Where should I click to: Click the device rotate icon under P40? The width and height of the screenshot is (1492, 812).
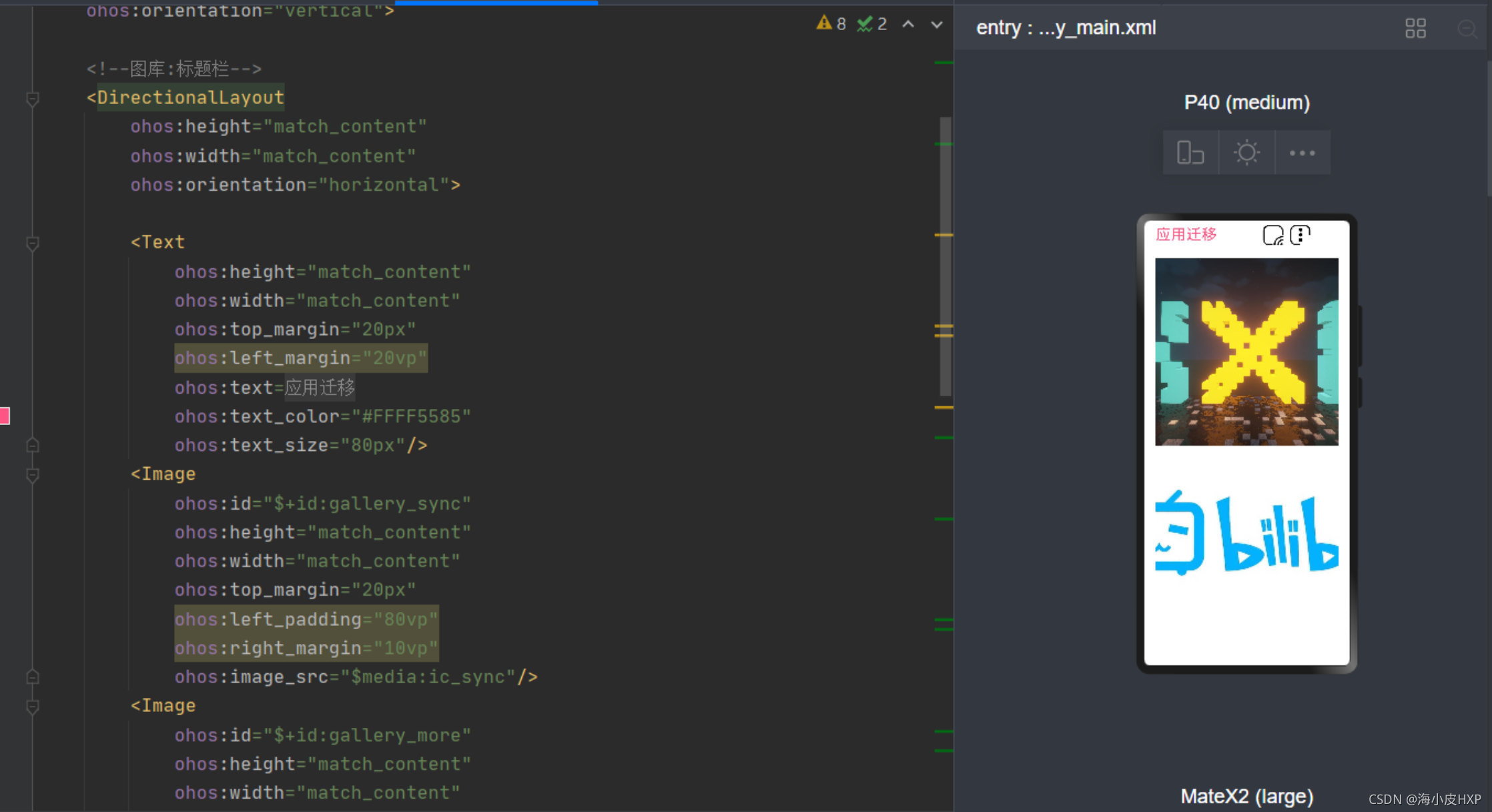pos(1190,153)
